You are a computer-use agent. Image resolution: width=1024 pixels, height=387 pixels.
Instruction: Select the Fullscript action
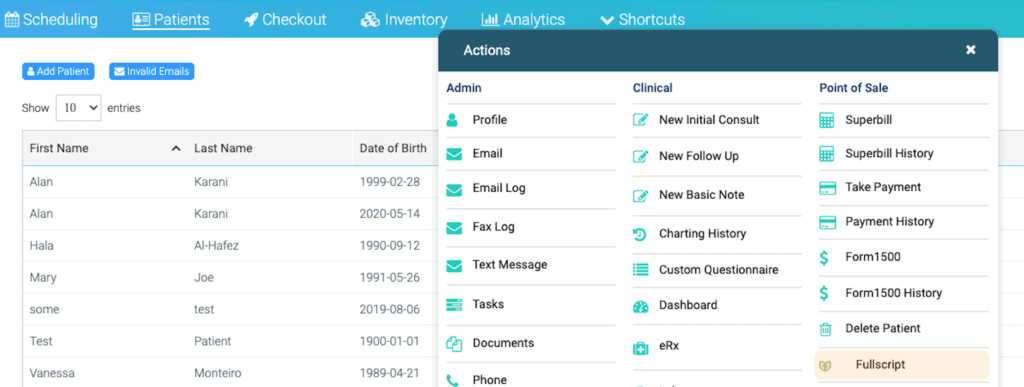901,365
